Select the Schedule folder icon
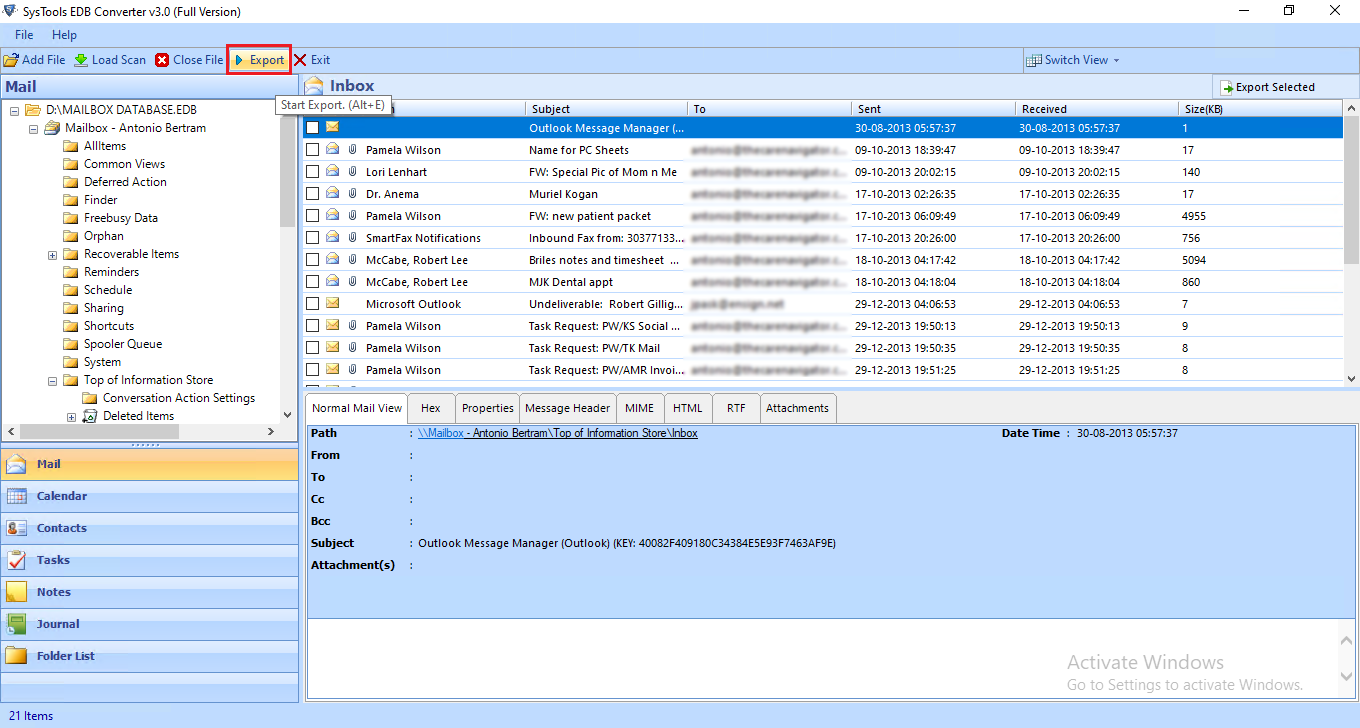 coord(71,290)
